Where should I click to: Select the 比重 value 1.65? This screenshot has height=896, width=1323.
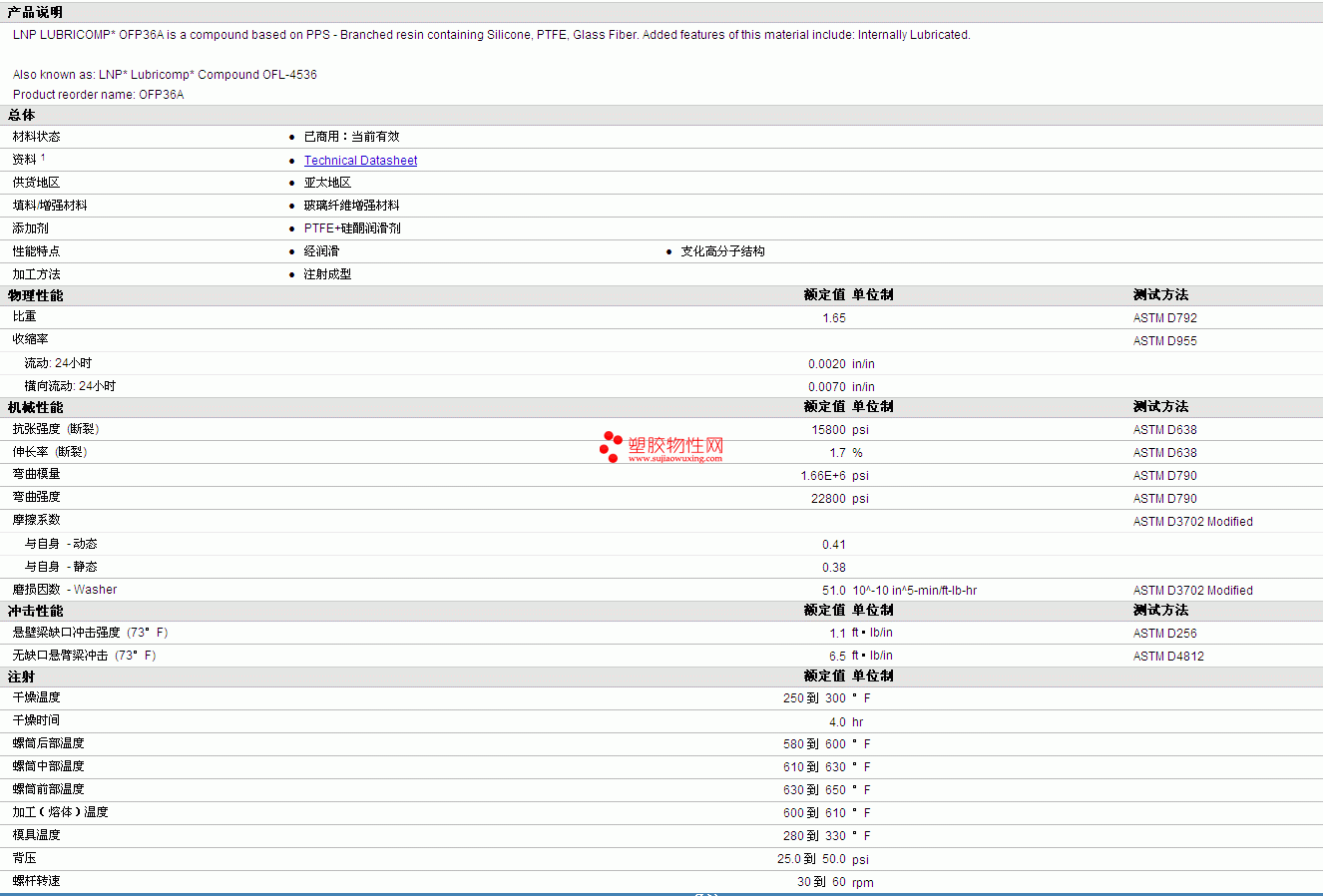pyautogui.click(x=834, y=318)
